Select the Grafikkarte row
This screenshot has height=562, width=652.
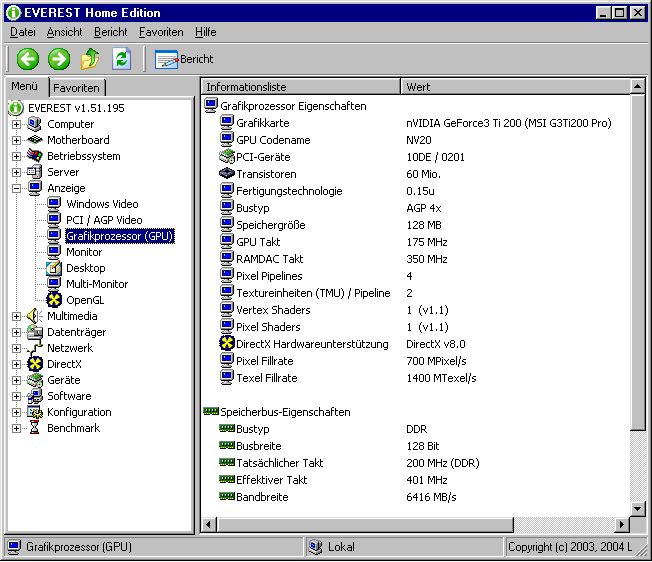pyautogui.click(x=416, y=123)
